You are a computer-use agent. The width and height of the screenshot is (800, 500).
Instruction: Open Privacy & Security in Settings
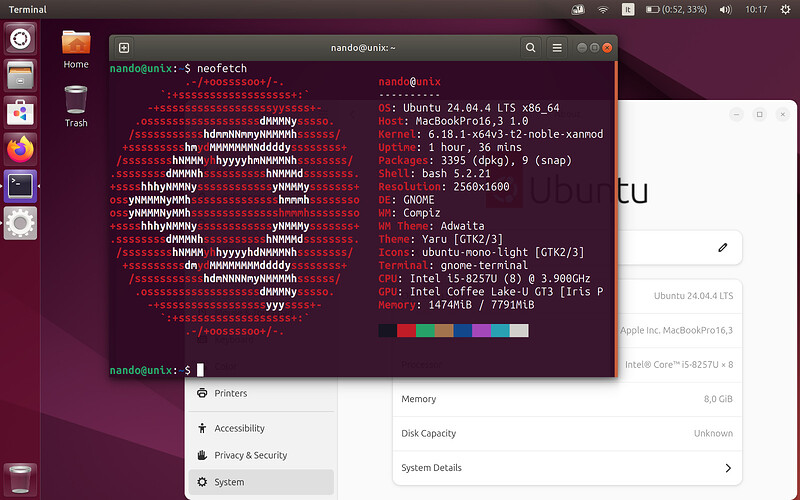coord(261,455)
